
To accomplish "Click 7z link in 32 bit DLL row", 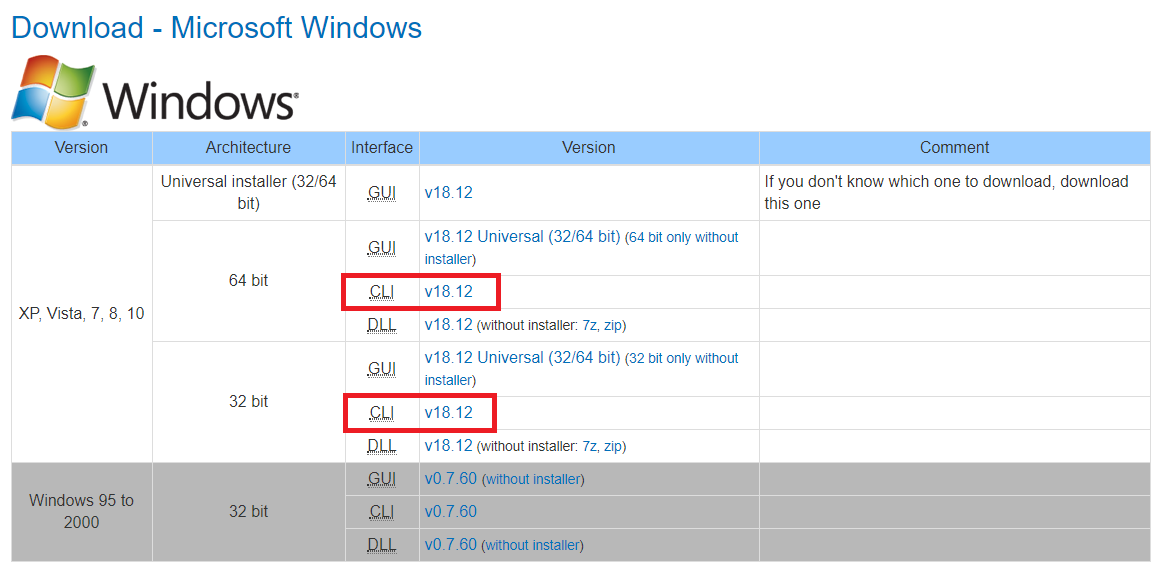I will coord(589,446).
